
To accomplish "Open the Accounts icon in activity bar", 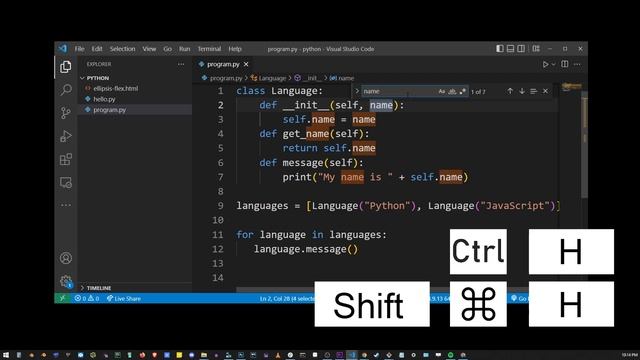I will 66,258.
